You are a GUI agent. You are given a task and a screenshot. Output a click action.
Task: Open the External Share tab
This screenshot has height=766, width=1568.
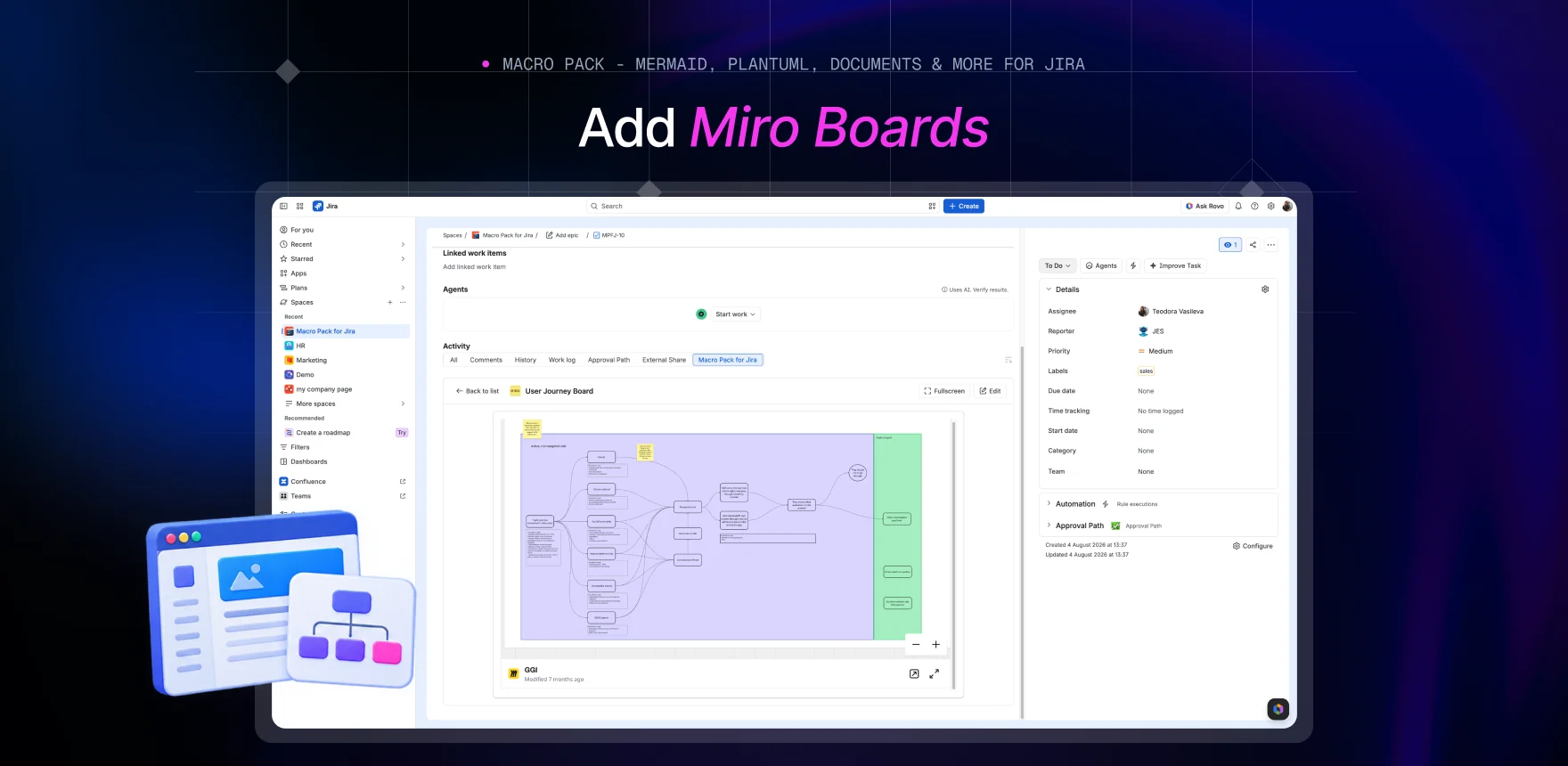point(665,360)
